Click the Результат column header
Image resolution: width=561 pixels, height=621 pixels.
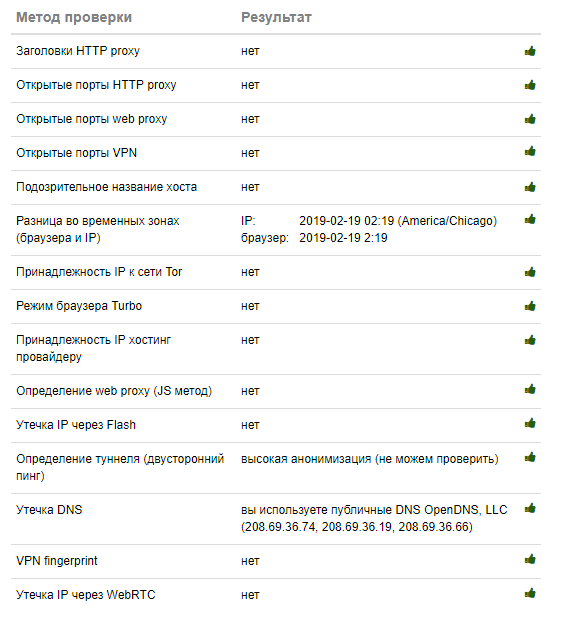tap(276, 17)
